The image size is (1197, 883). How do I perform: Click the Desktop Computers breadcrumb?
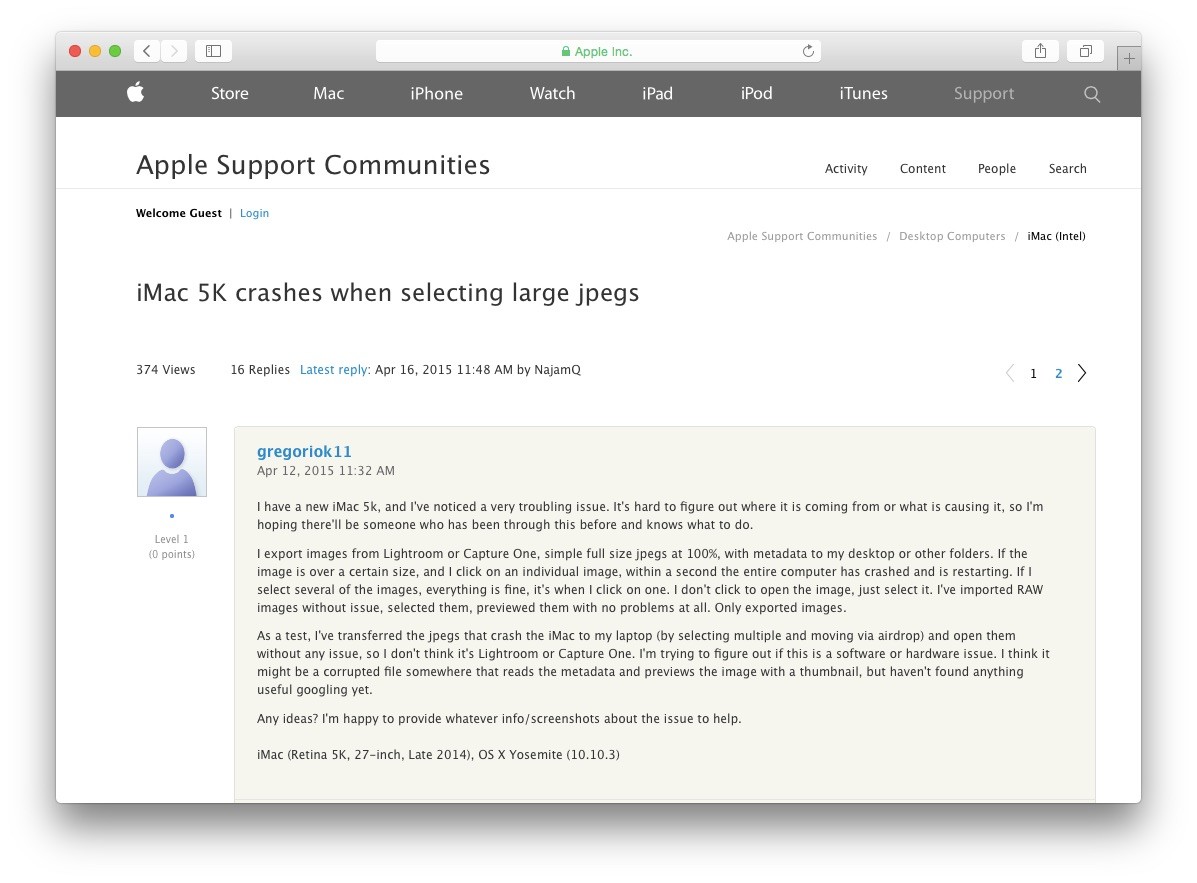tap(952, 236)
